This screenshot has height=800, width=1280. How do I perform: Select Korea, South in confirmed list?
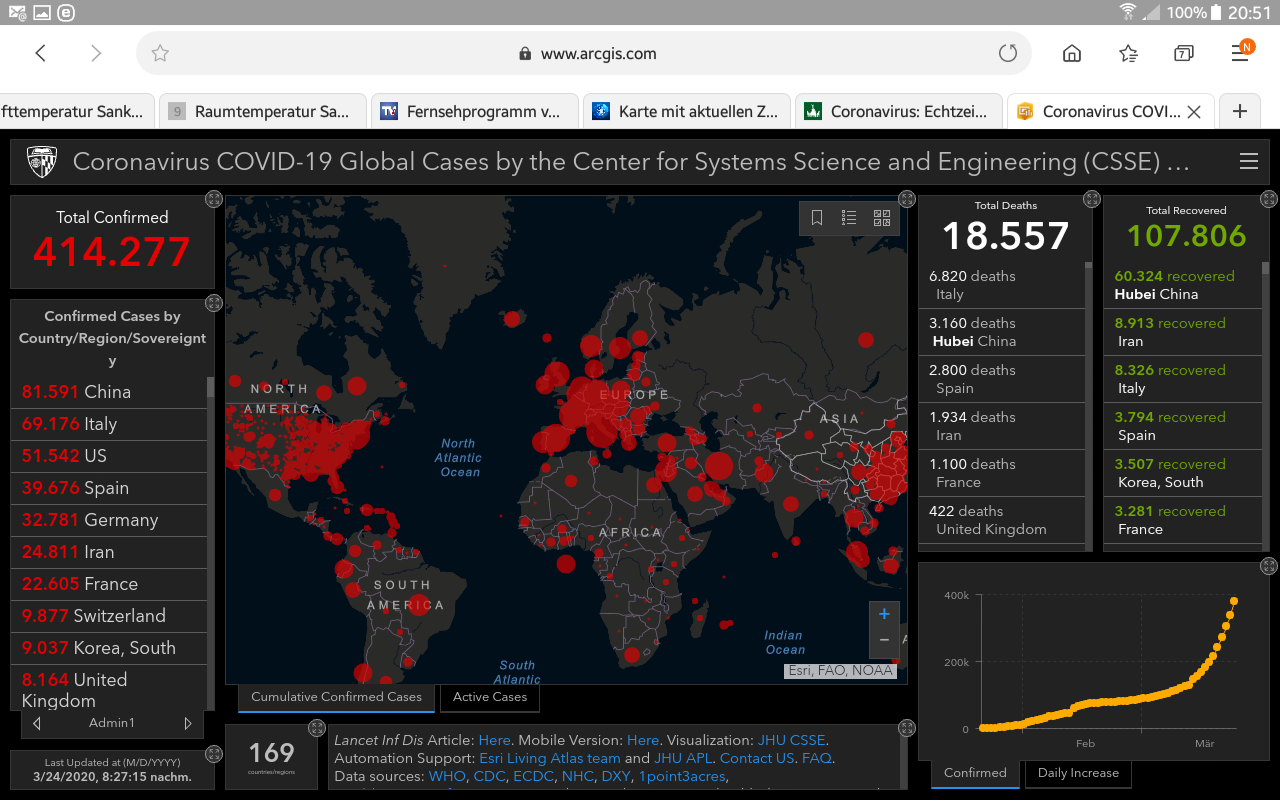[109, 648]
